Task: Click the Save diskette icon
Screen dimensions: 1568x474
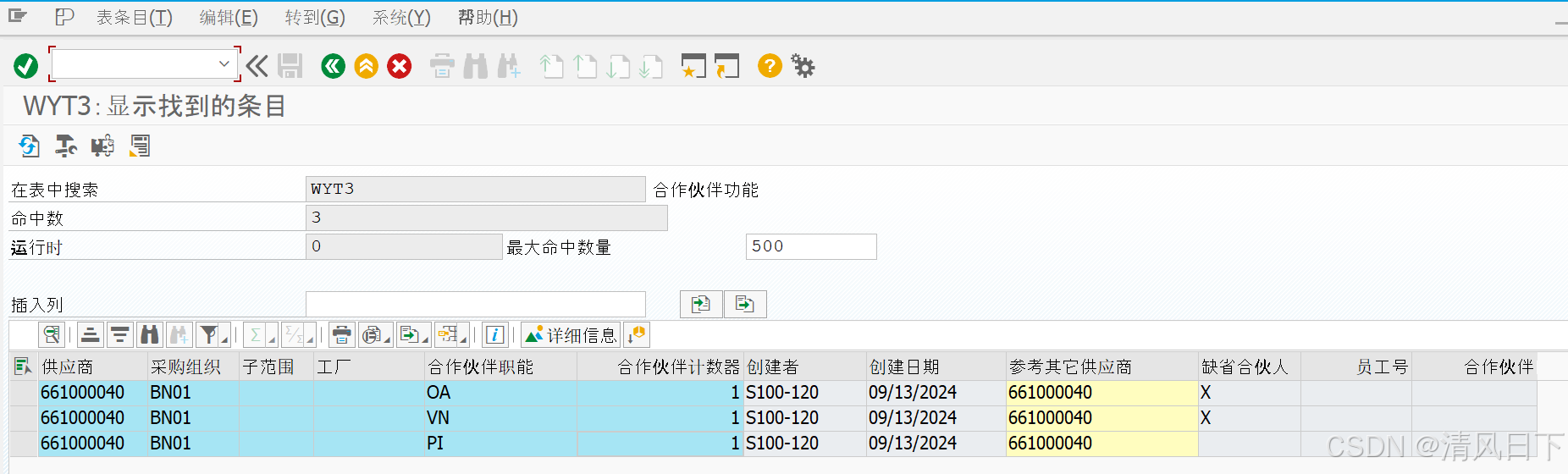Action: (290, 66)
